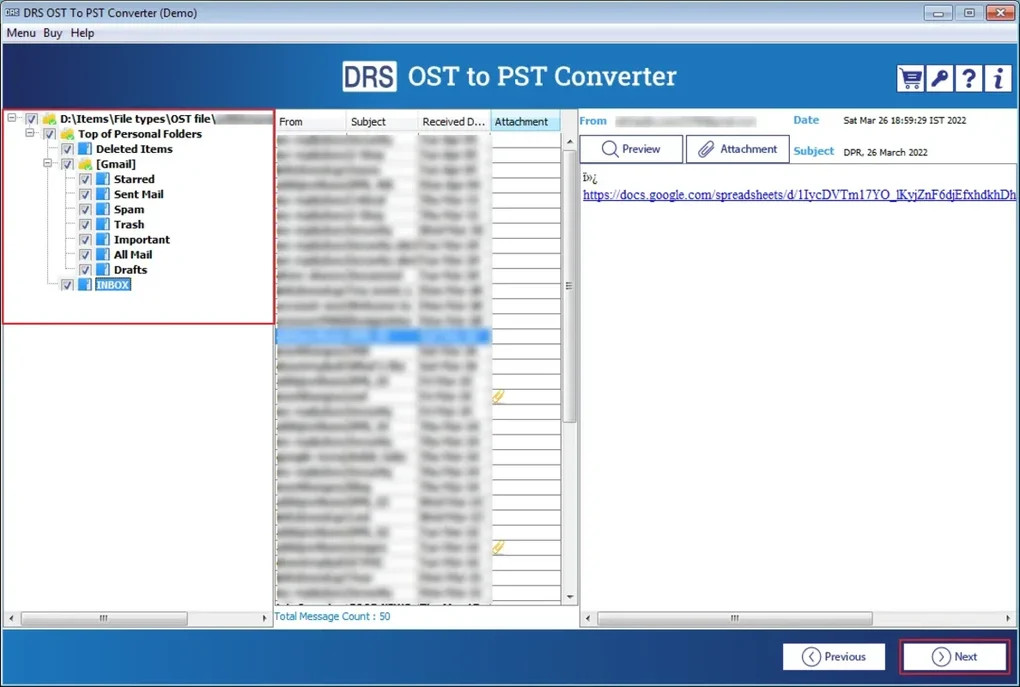Click the Drafts folder icon
Screen dimensions: 1020x687
[103, 269]
